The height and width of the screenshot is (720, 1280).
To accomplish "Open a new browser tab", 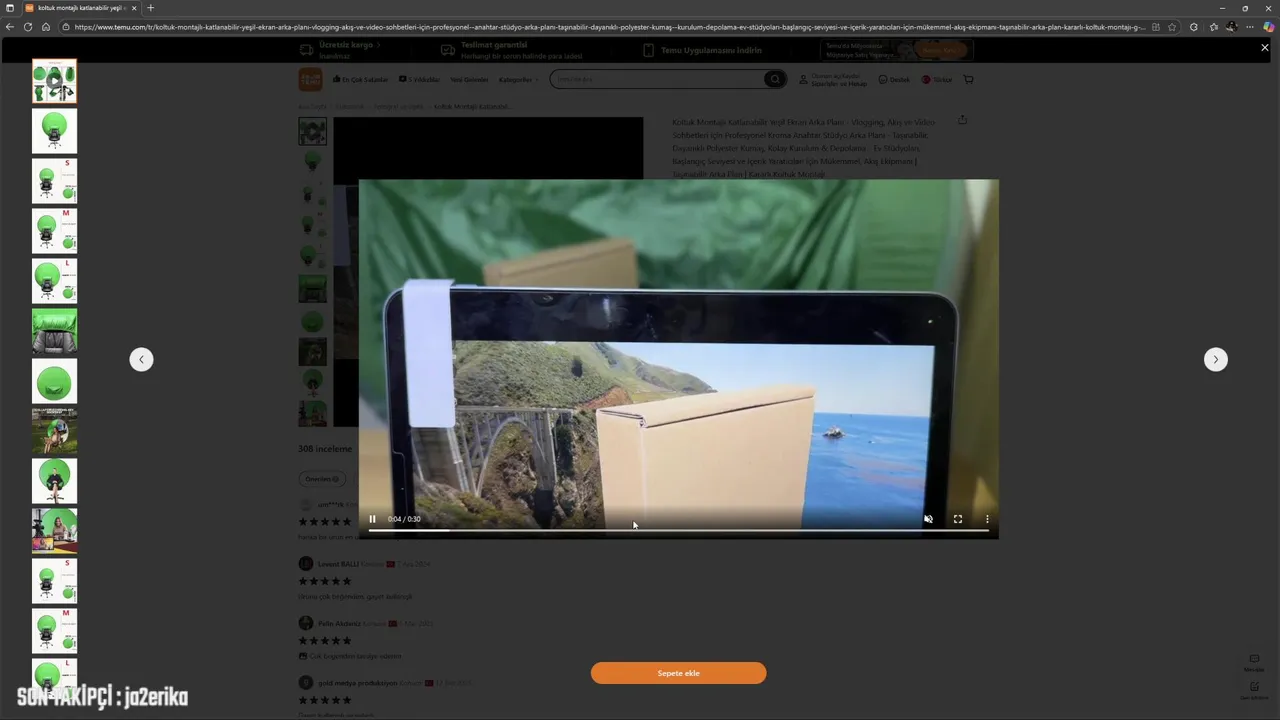I will pyautogui.click(x=151, y=8).
